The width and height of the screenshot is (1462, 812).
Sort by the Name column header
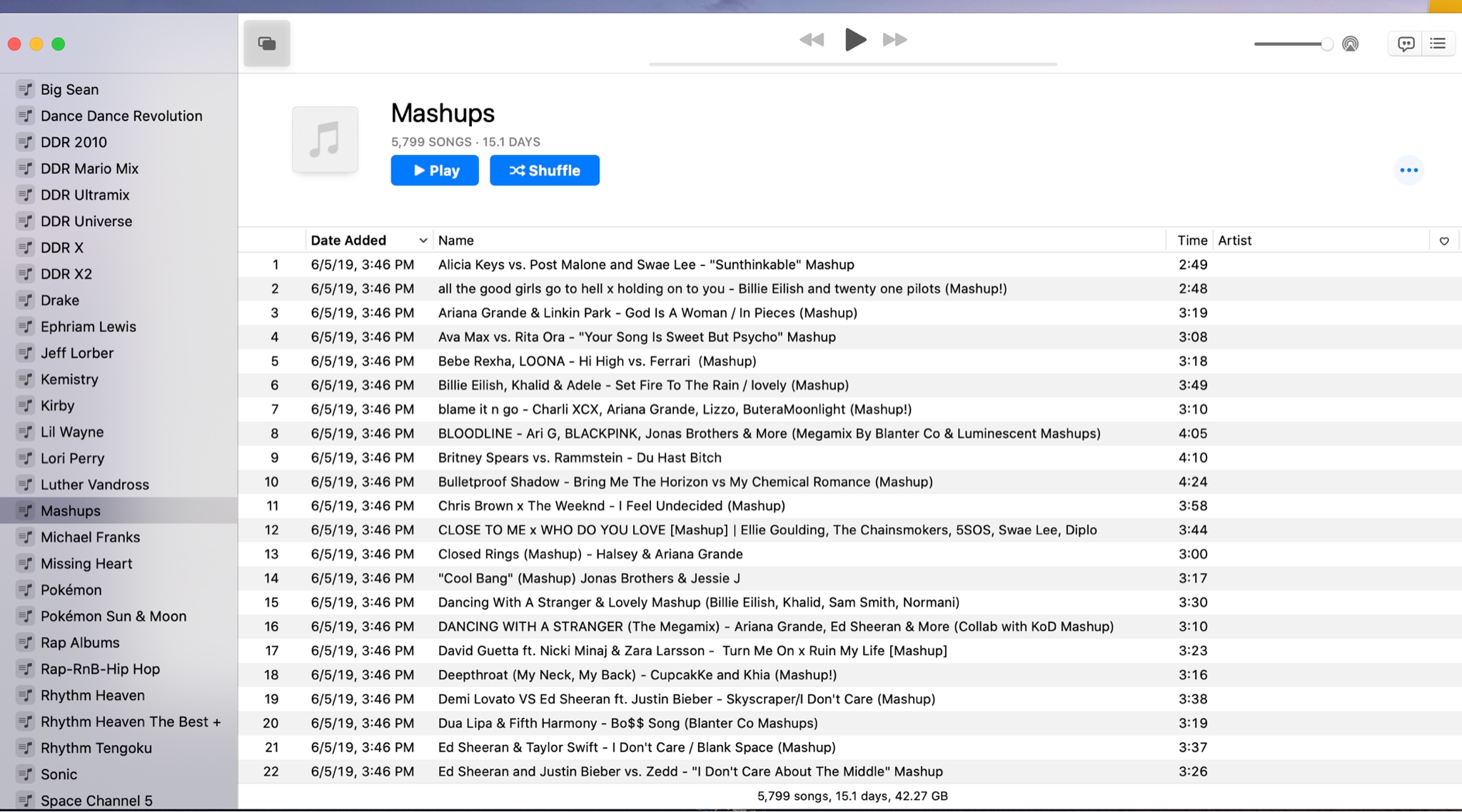point(456,241)
